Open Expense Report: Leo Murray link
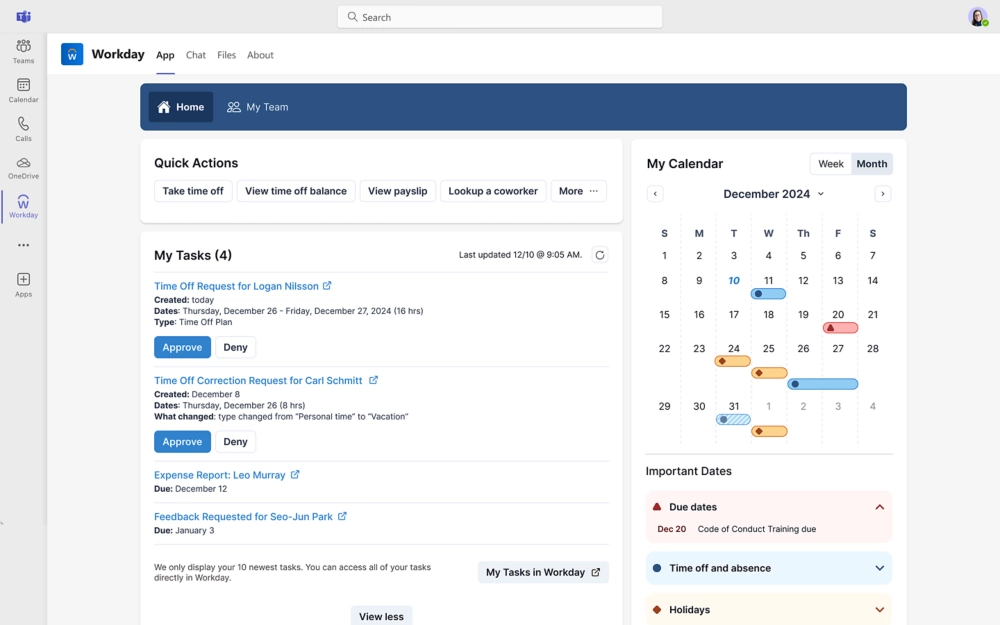Viewport: 1000px width, 625px height. click(220, 475)
